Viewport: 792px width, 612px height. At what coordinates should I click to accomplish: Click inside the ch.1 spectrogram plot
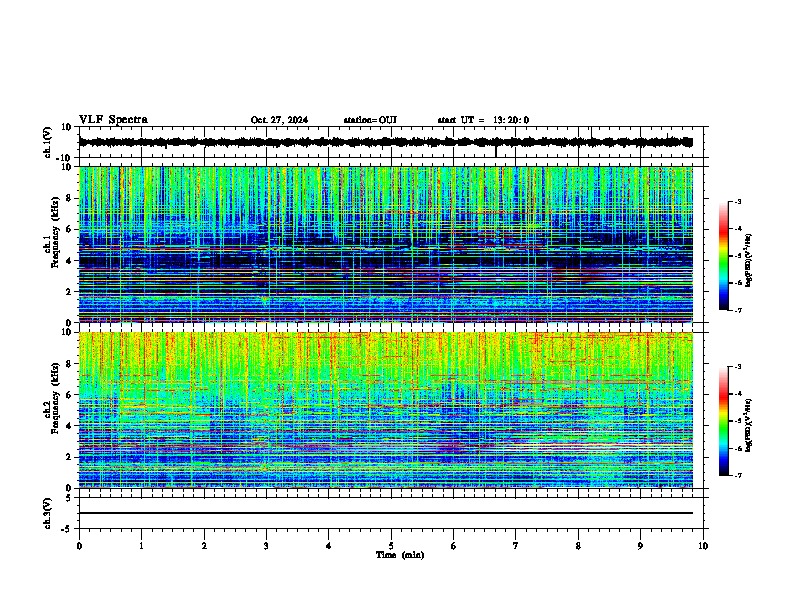click(386, 244)
